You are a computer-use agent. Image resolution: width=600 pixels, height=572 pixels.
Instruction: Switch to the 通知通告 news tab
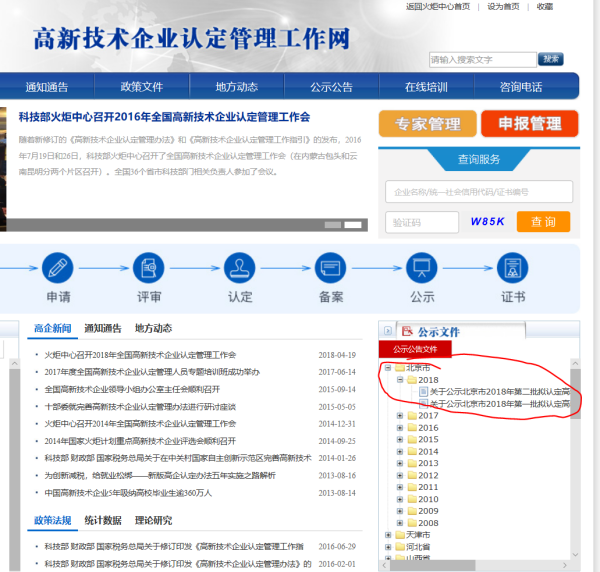click(x=103, y=328)
